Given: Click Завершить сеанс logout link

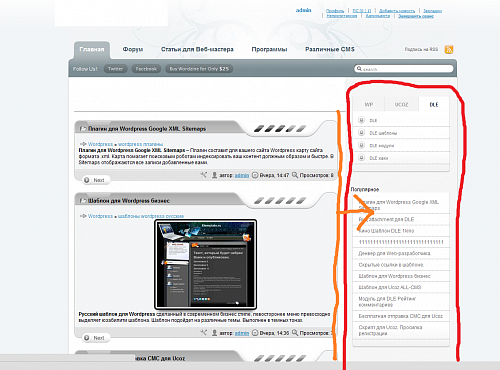Looking at the screenshot, I should [x=416, y=16].
